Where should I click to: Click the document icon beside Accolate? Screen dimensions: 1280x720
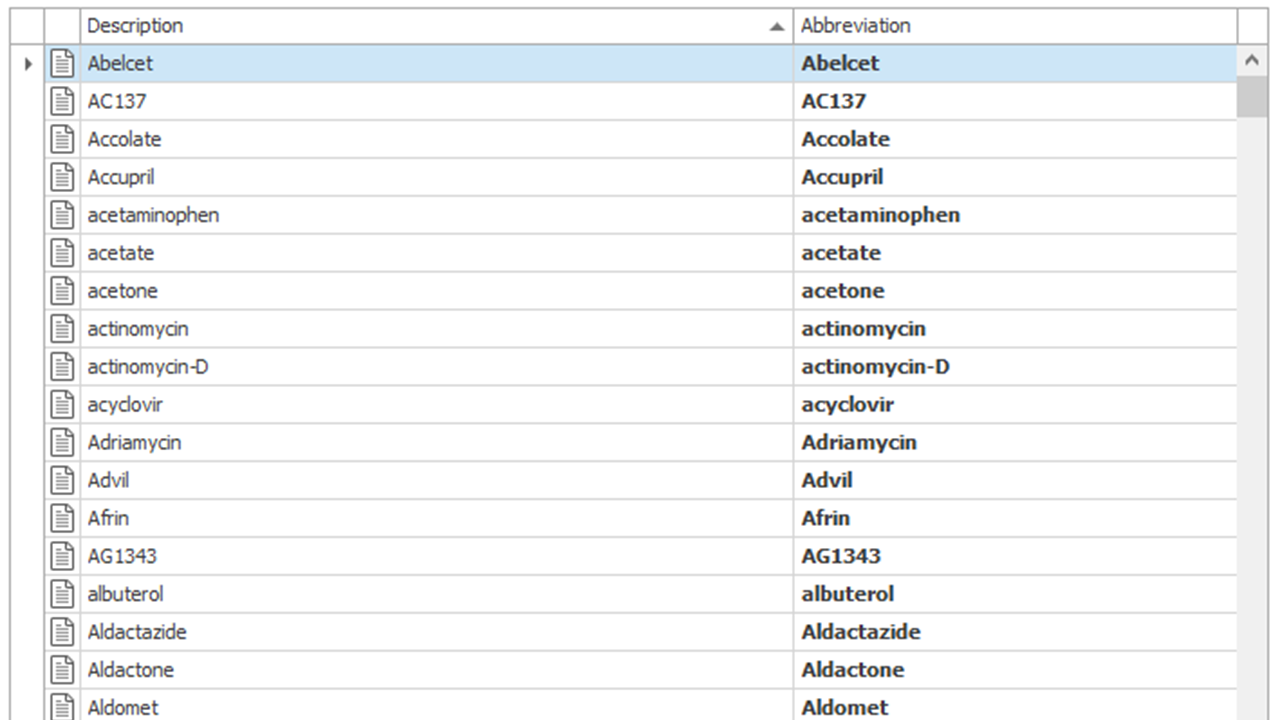63,139
